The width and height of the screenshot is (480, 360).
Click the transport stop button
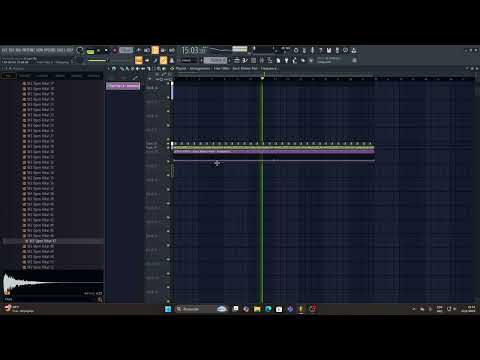pyautogui.click(x=106, y=50)
